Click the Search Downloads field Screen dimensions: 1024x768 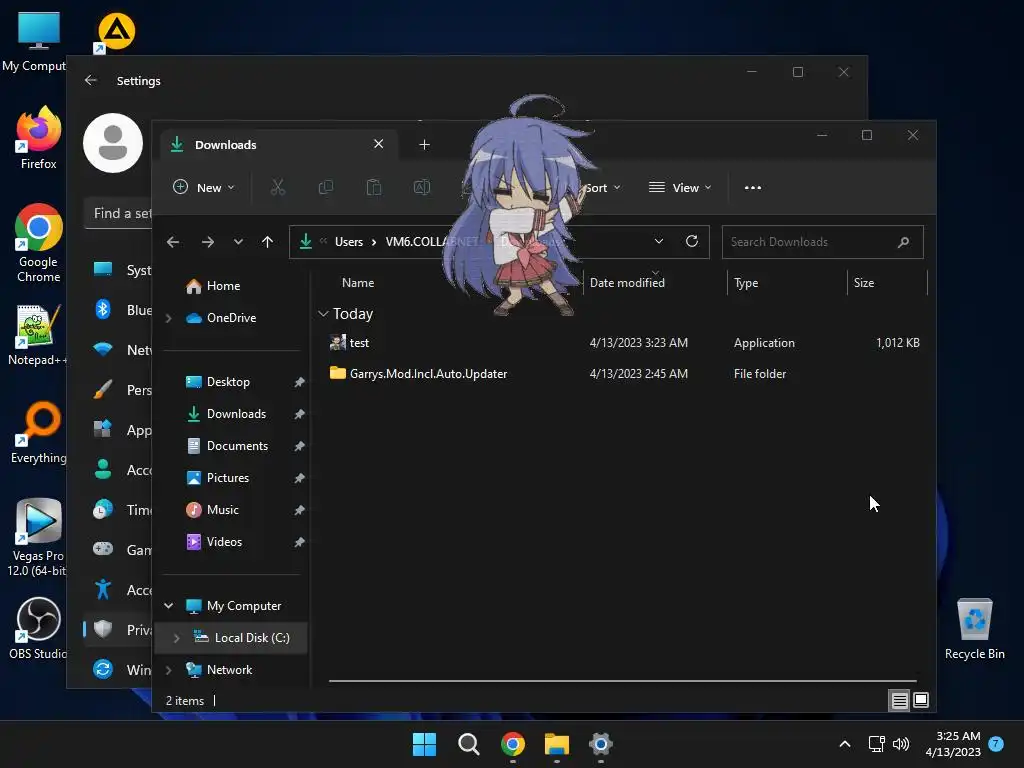(x=822, y=242)
